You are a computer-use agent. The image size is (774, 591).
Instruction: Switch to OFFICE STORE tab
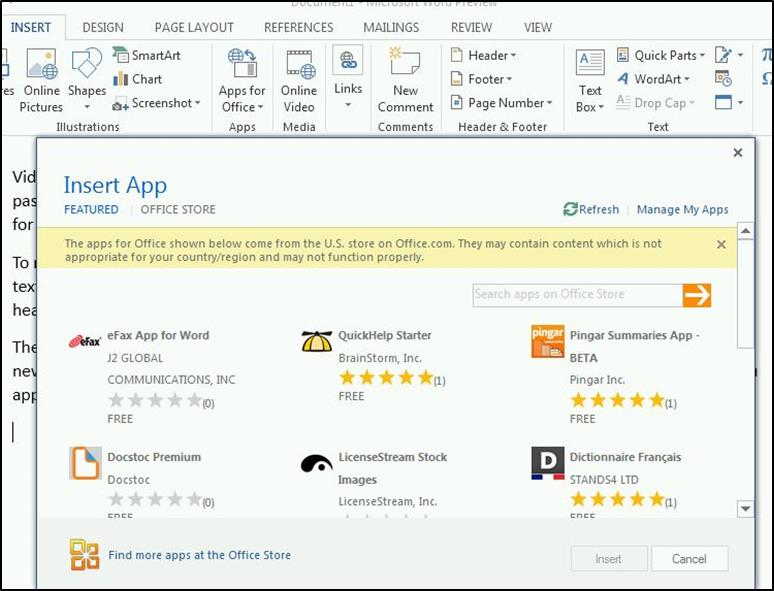(178, 209)
